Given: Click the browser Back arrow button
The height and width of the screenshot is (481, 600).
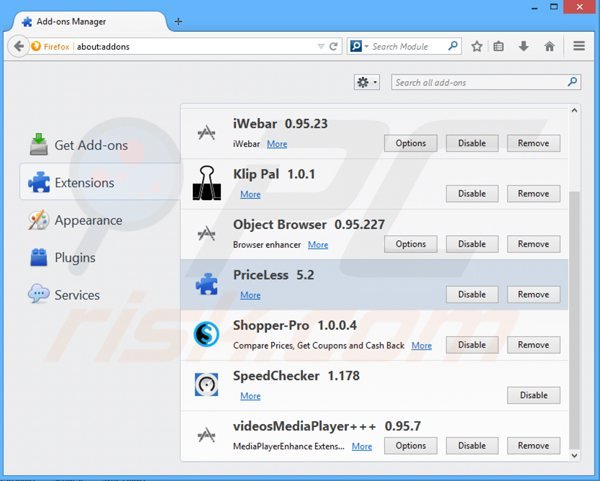Looking at the screenshot, I should 18,47.
